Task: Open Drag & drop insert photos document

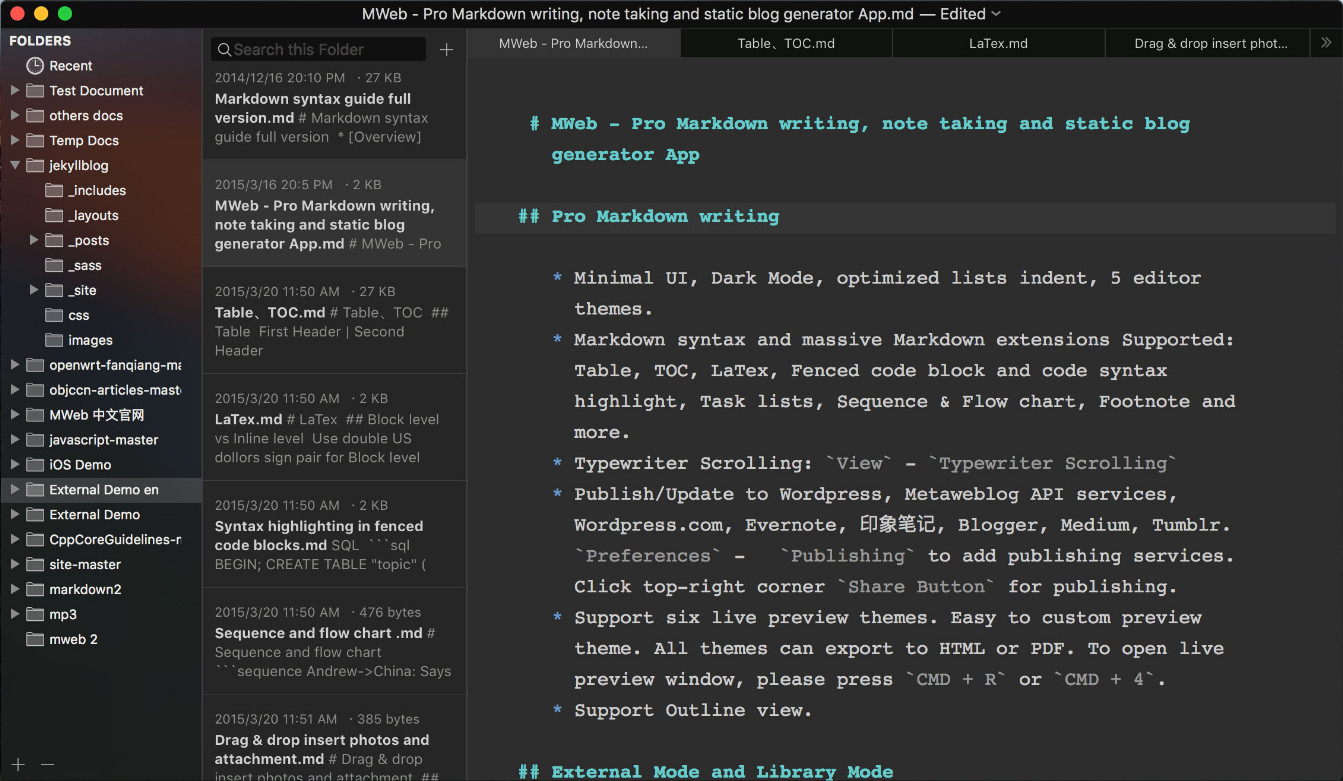Action: (x=334, y=738)
